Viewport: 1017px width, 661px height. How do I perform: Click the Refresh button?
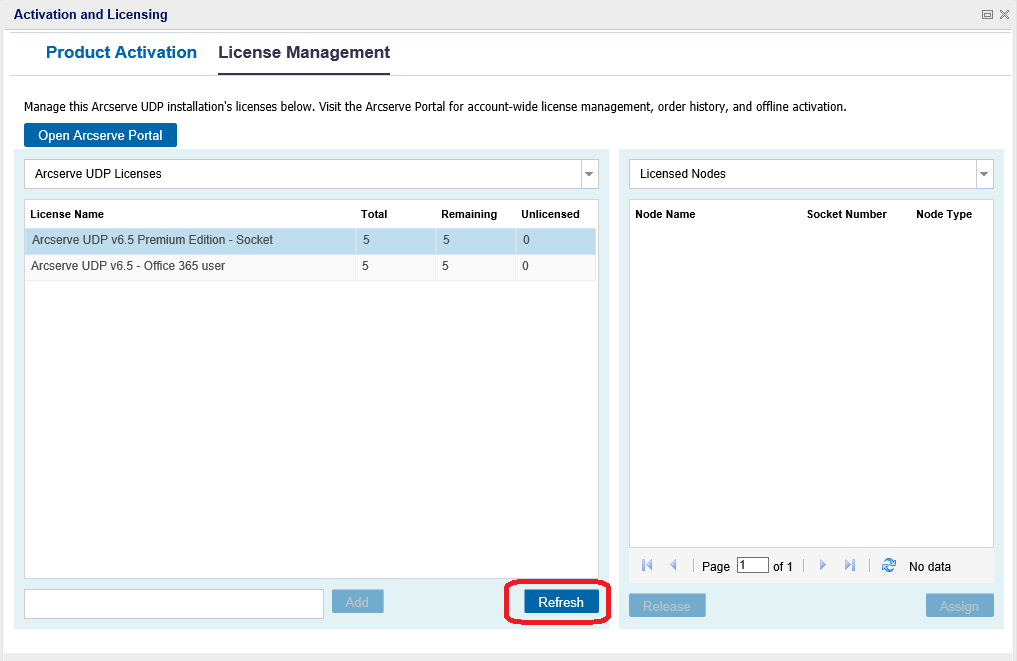pos(561,602)
